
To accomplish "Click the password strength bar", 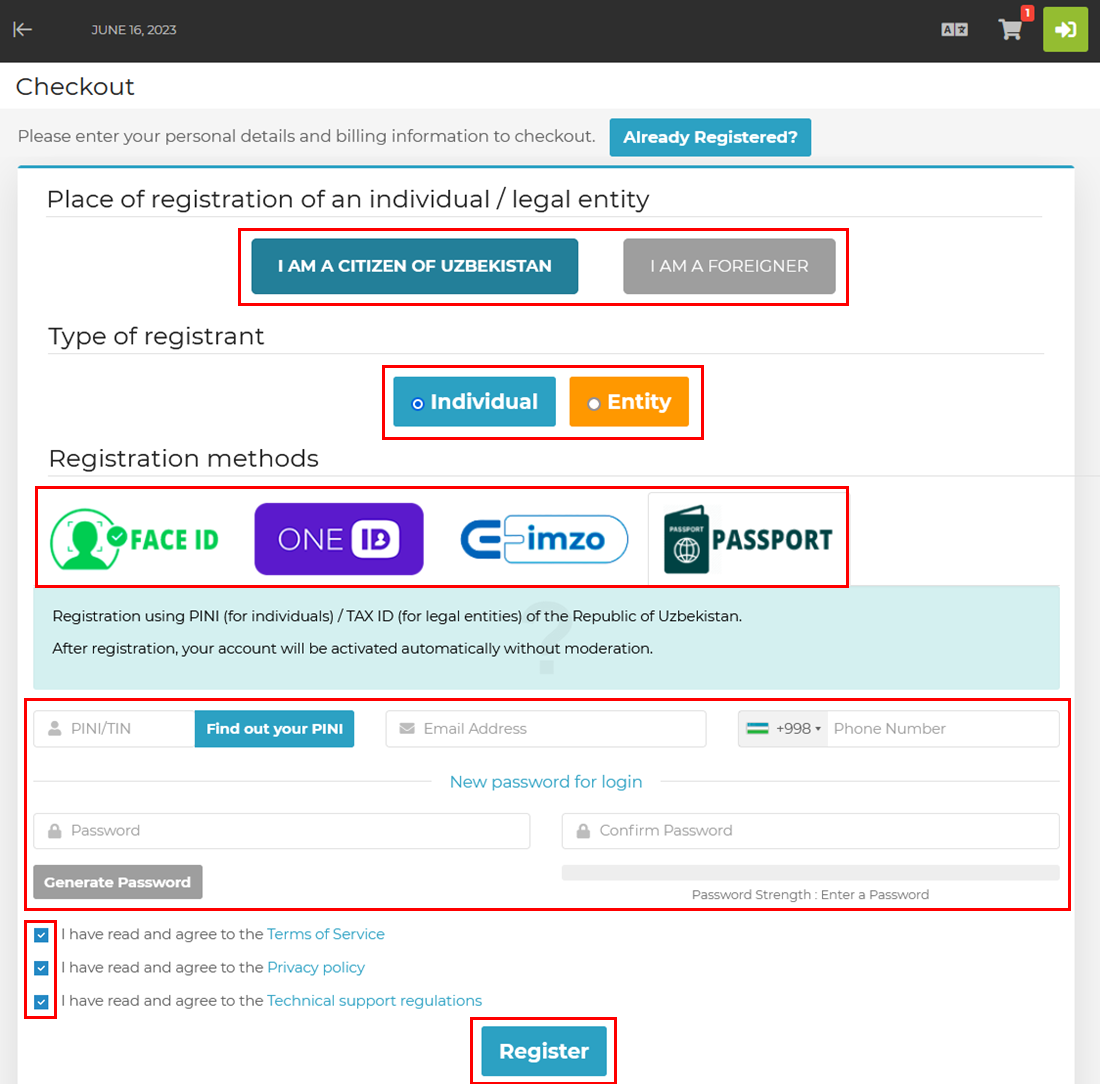I will pyautogui.click(x=810, y=873).
